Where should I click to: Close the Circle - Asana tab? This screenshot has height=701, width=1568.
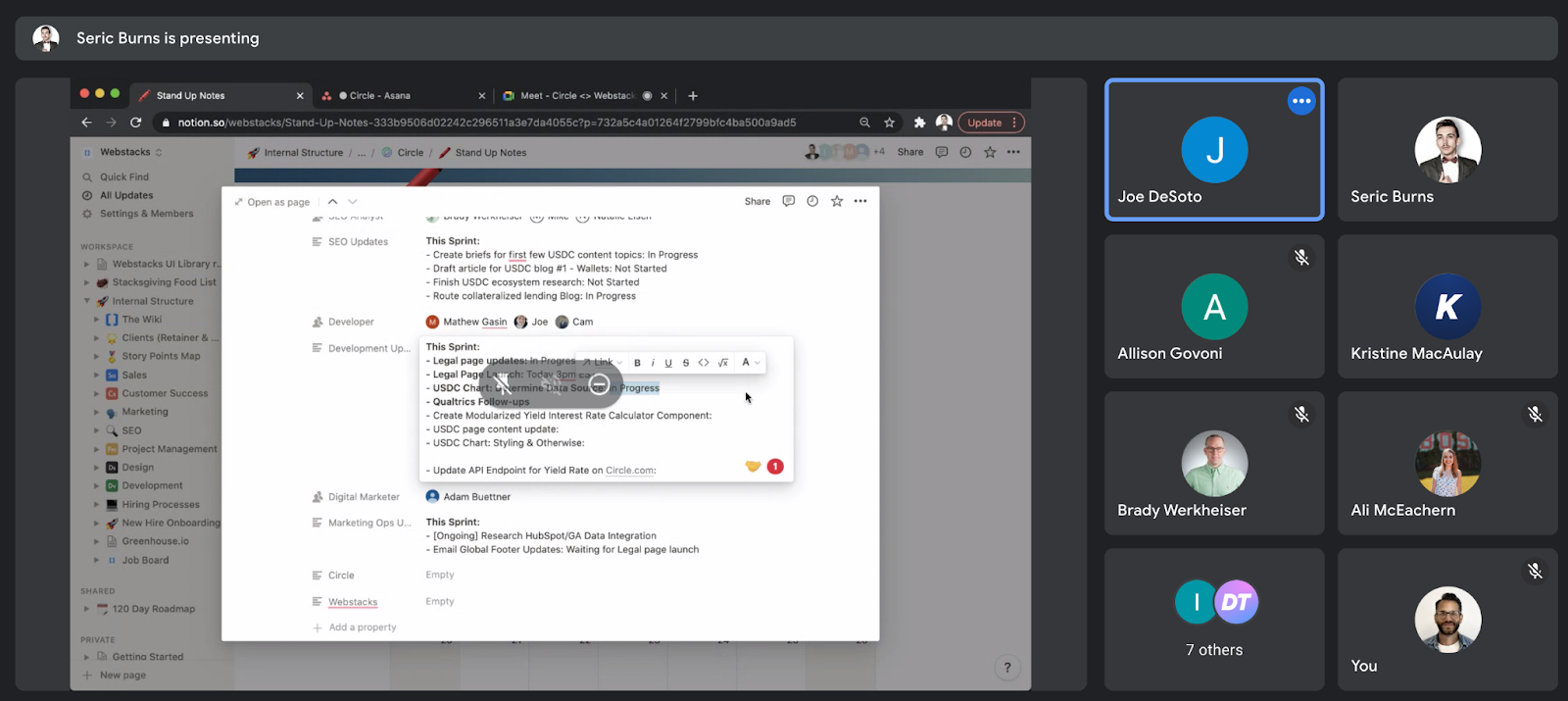(481, 96)
